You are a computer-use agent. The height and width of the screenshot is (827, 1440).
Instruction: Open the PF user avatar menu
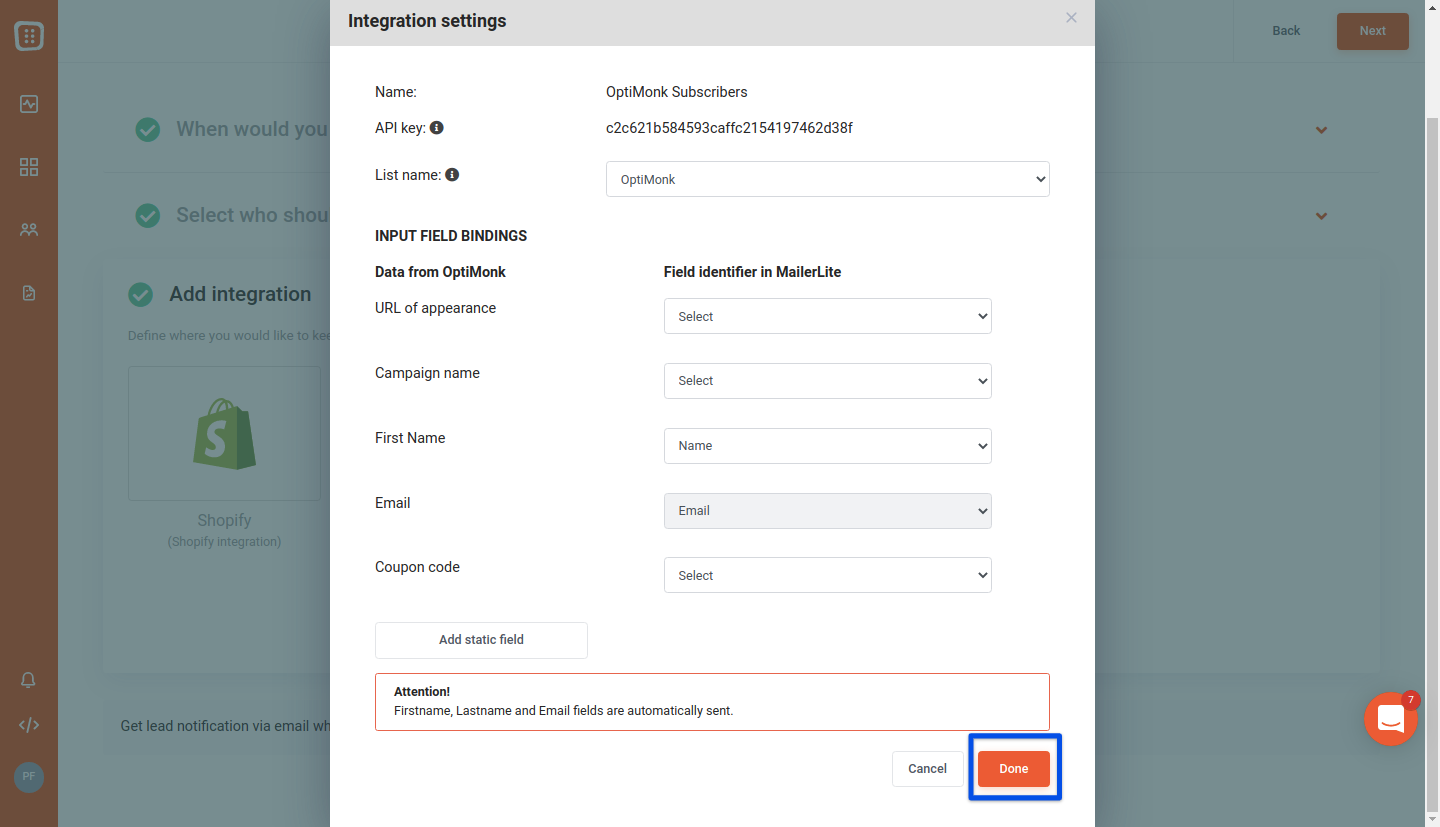click(x=29, y=776)
